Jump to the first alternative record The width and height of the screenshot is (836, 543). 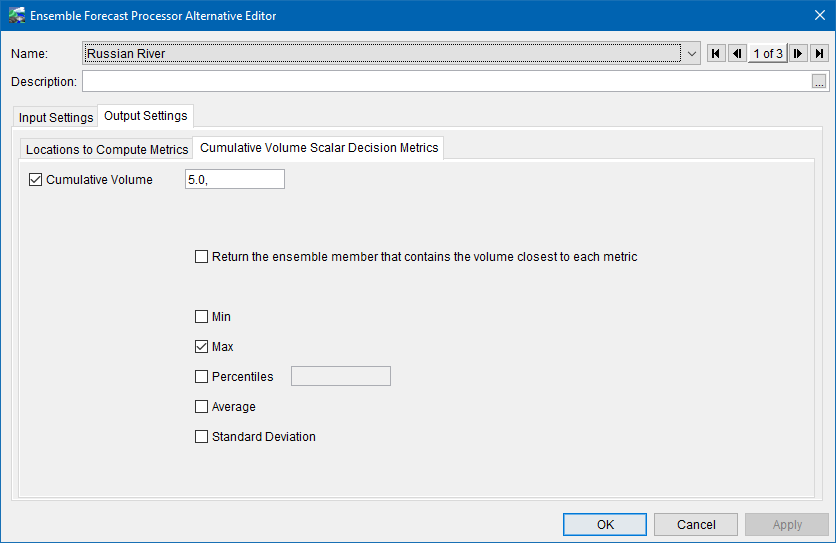(716, 53)
